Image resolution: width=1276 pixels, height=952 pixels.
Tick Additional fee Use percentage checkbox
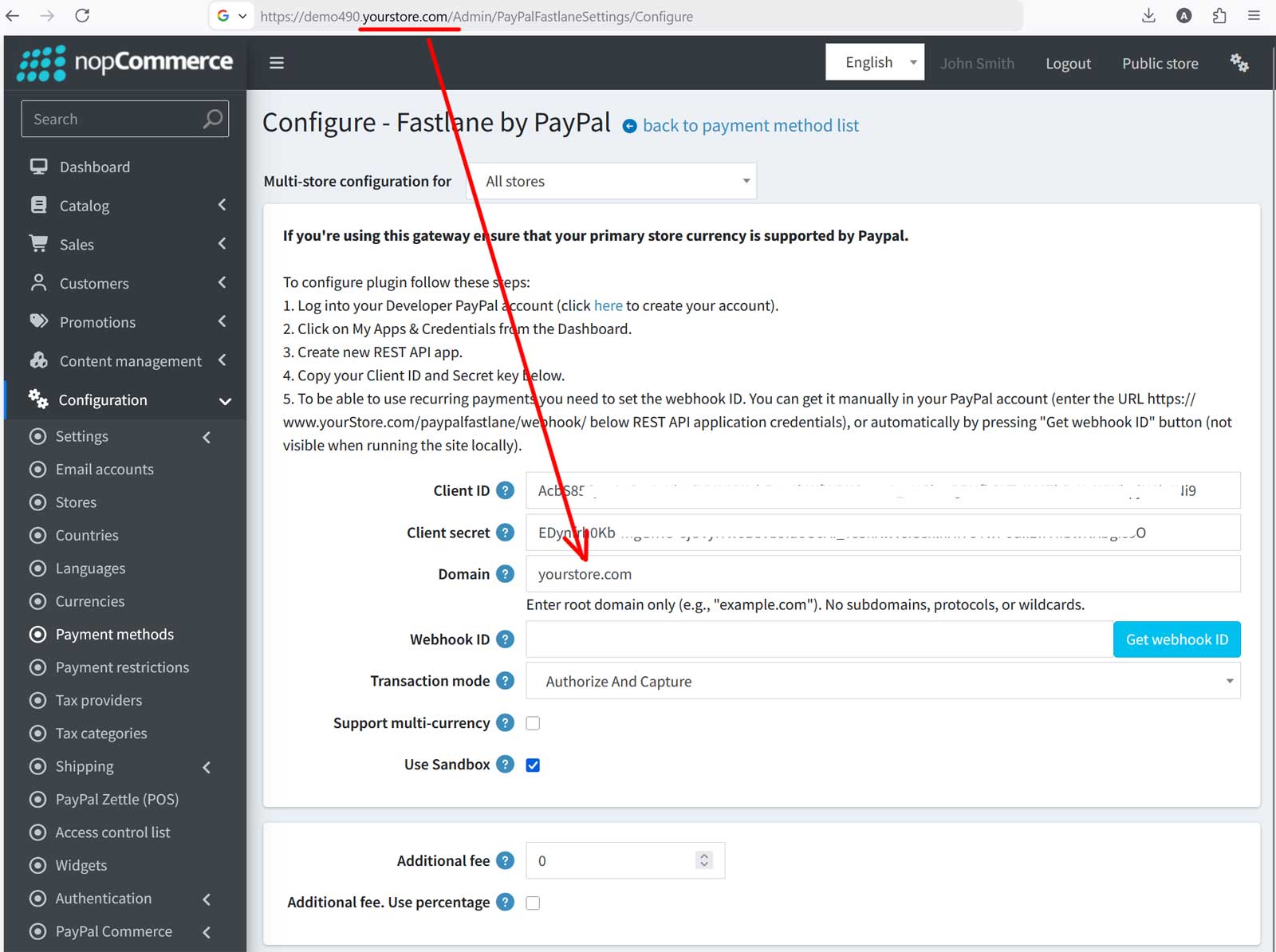click(x=533, y=903)
